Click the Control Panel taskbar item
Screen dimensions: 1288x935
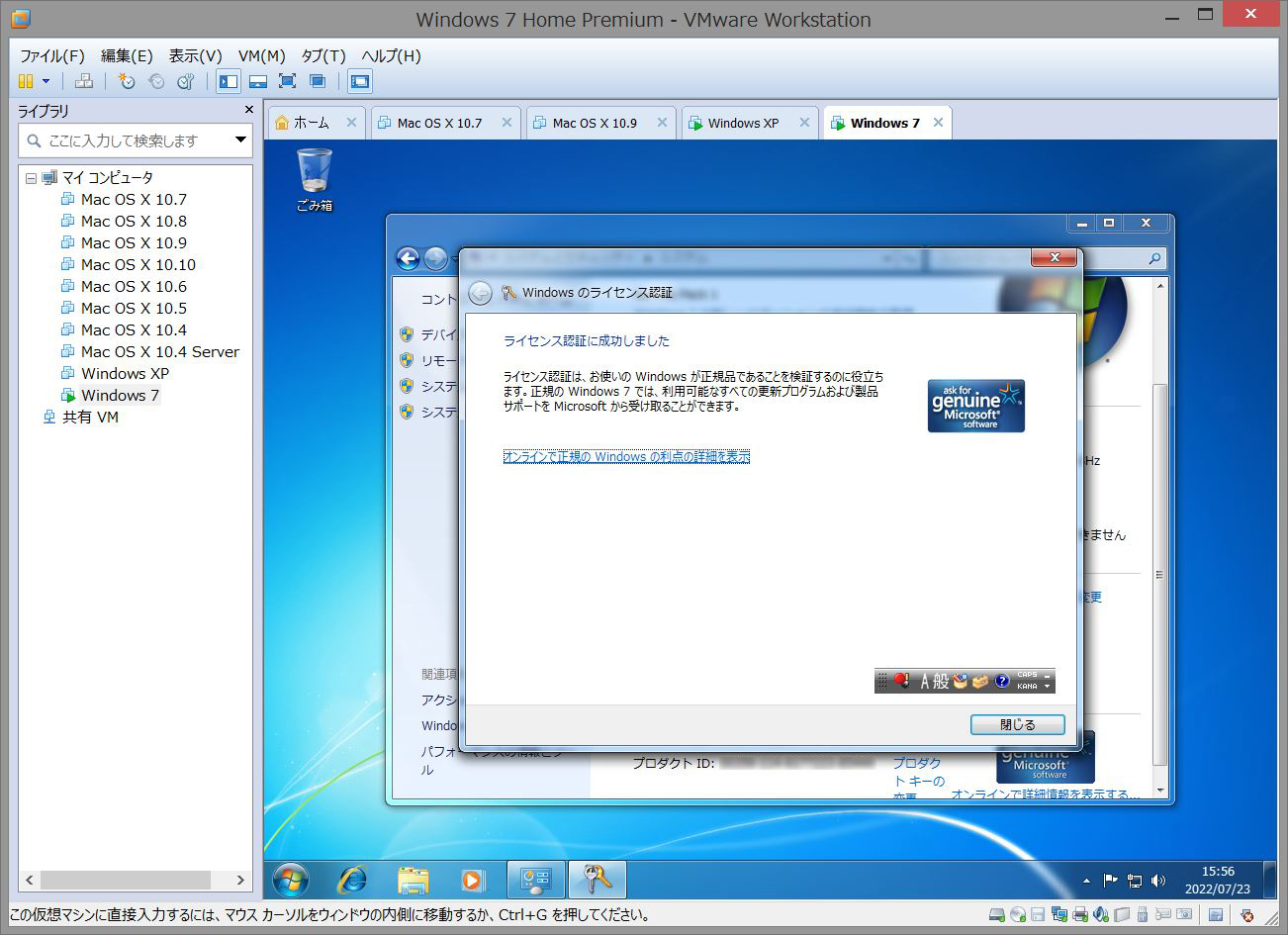coord(536,879)
